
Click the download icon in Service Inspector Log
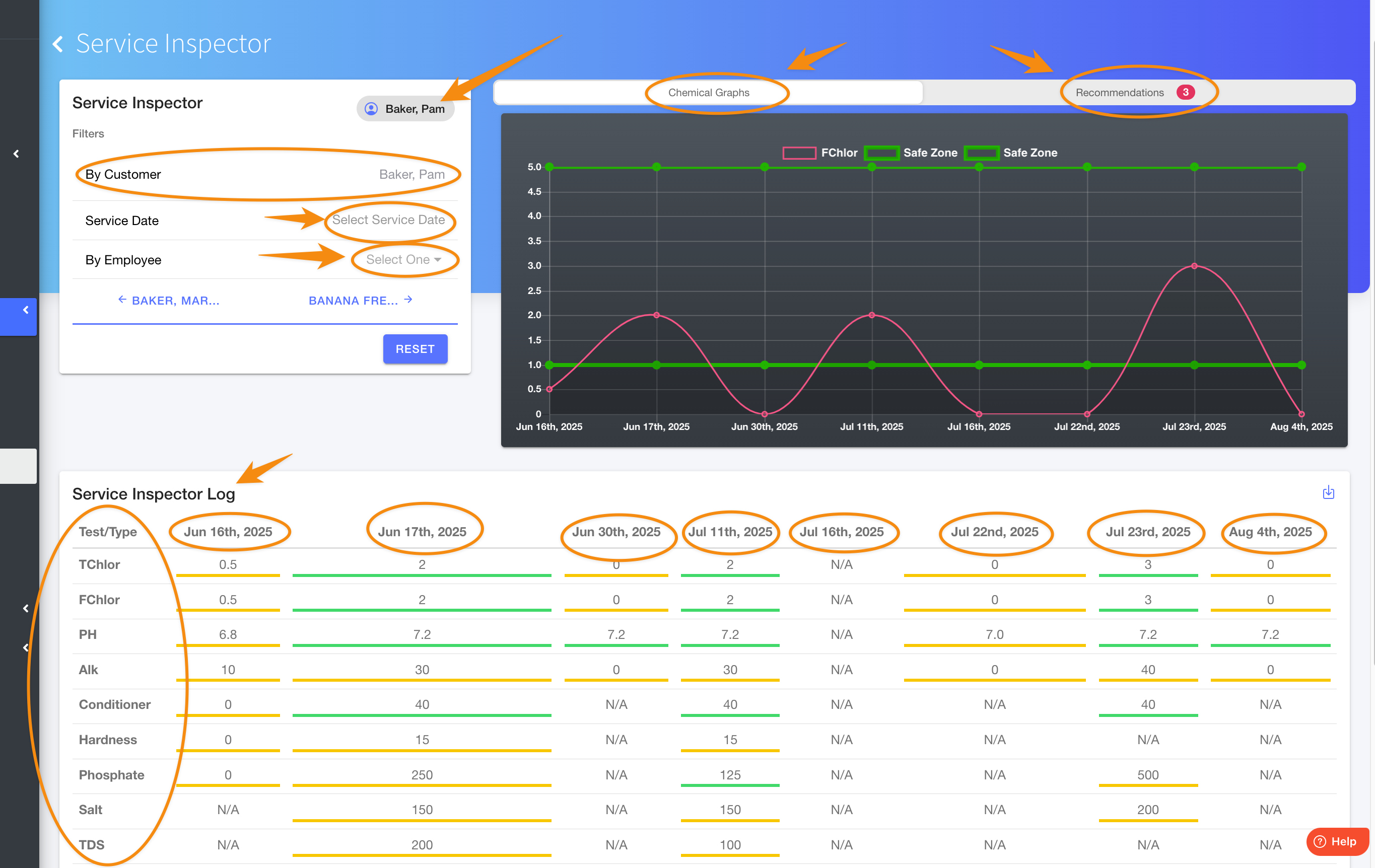tap(1328, 492)
